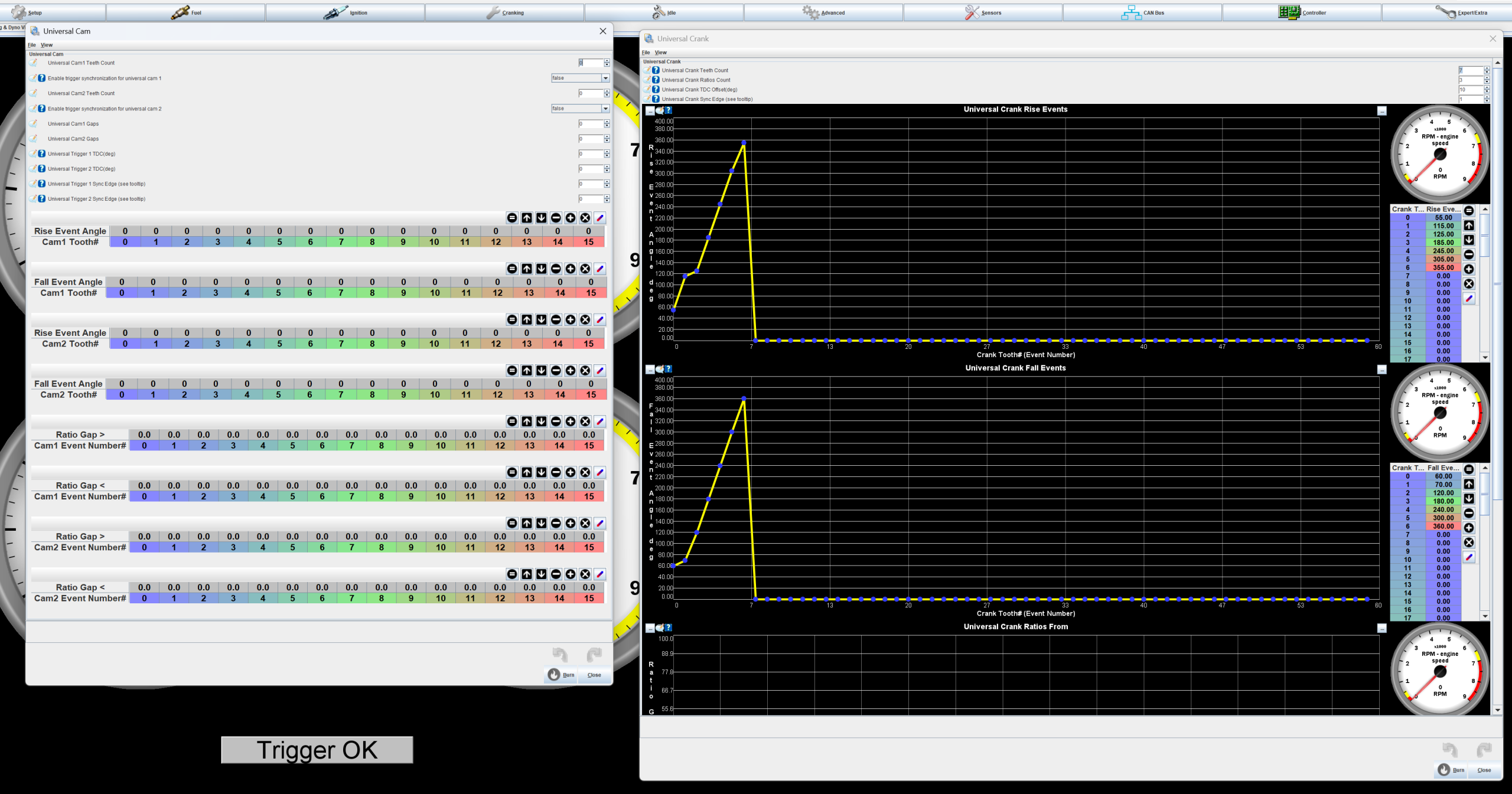The width and height of the screenshot is (1512, 794).
Task: Click the undo arrow in Universal Cam dialog
Action: (560, 654)
